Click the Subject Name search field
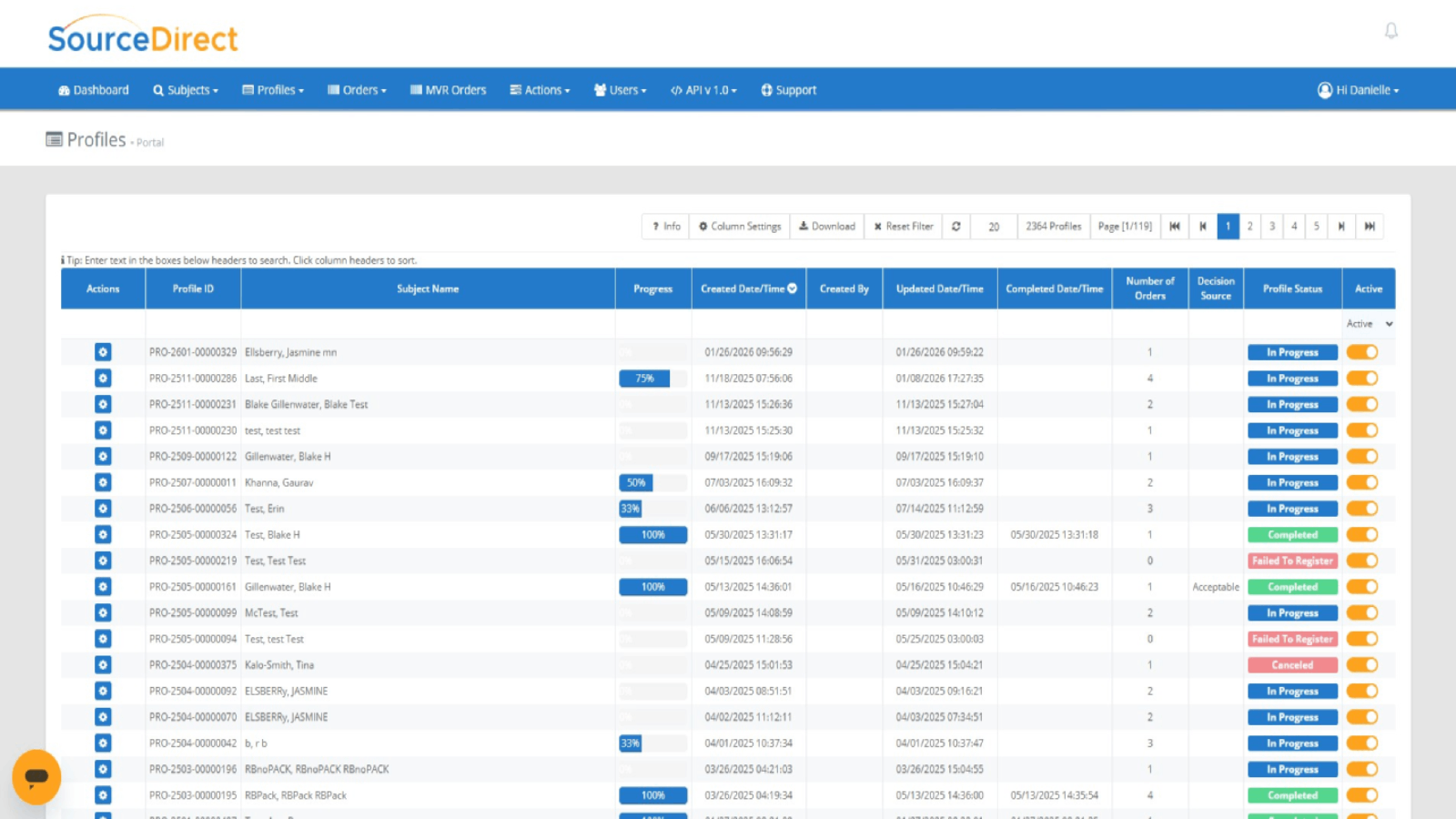Image resolution: width=1456 pixels, height=819 pixels. point(428,324)
